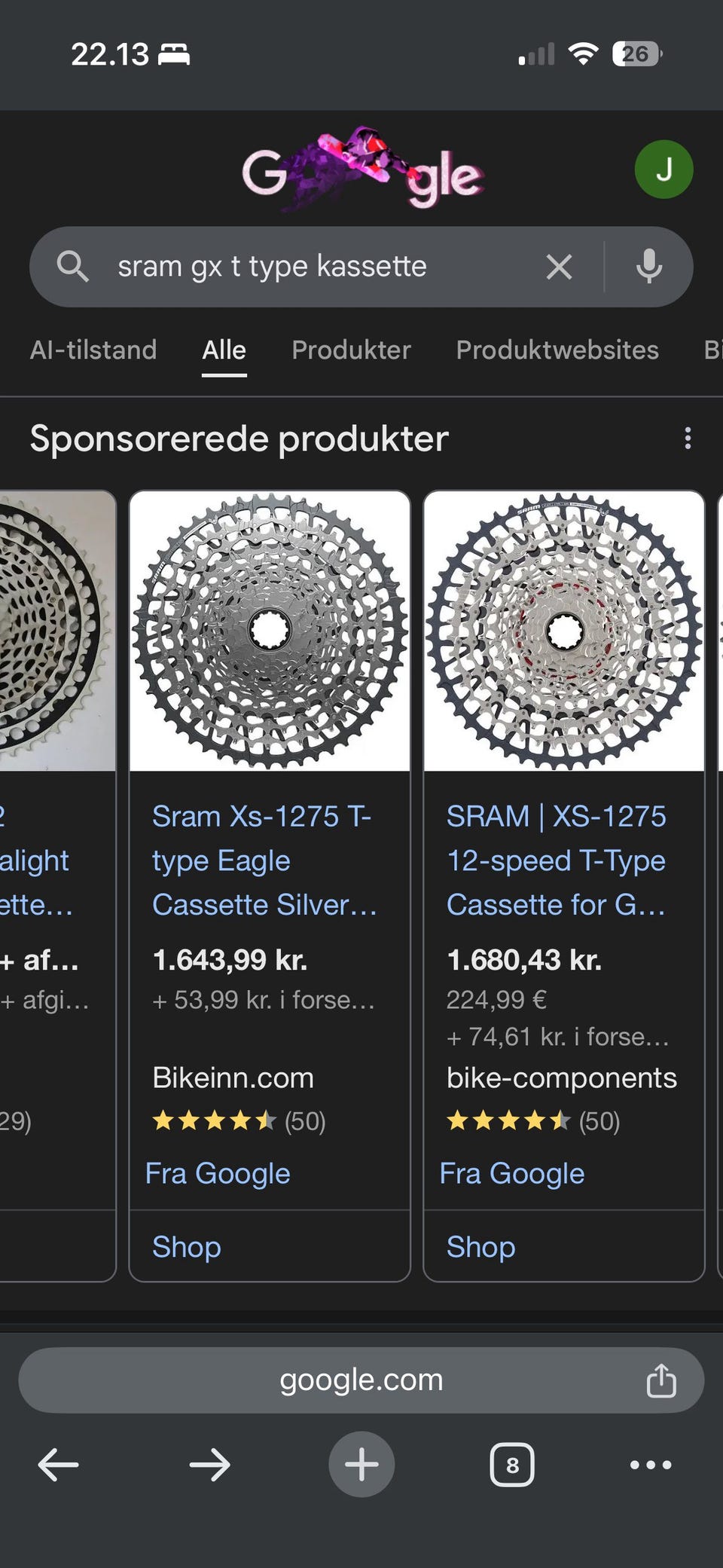
Task: Open browser three-dot more menu
Action: coord(651,1465)
